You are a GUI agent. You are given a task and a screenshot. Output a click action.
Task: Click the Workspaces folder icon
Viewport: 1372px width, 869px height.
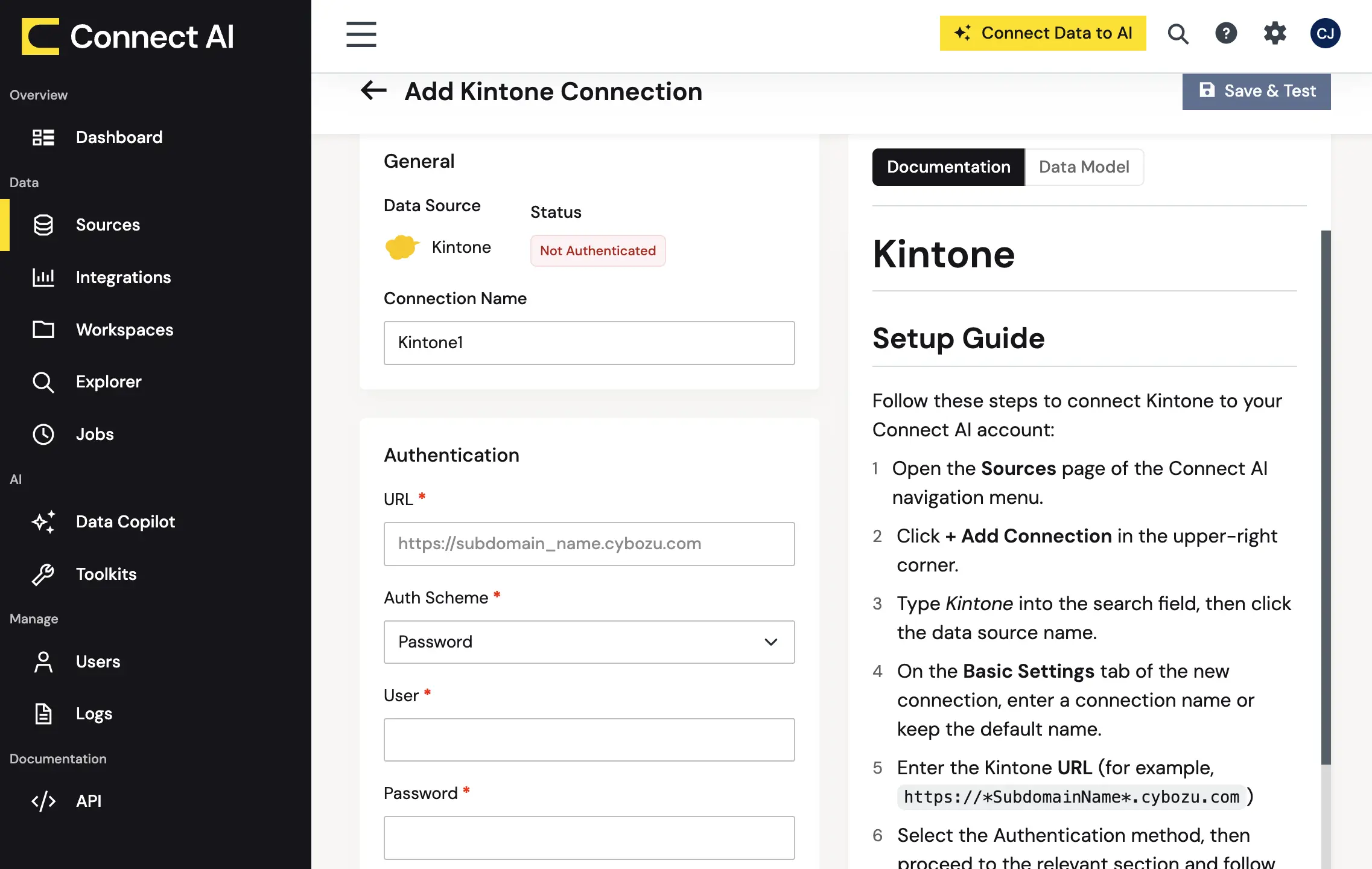[x=43, y=329]
